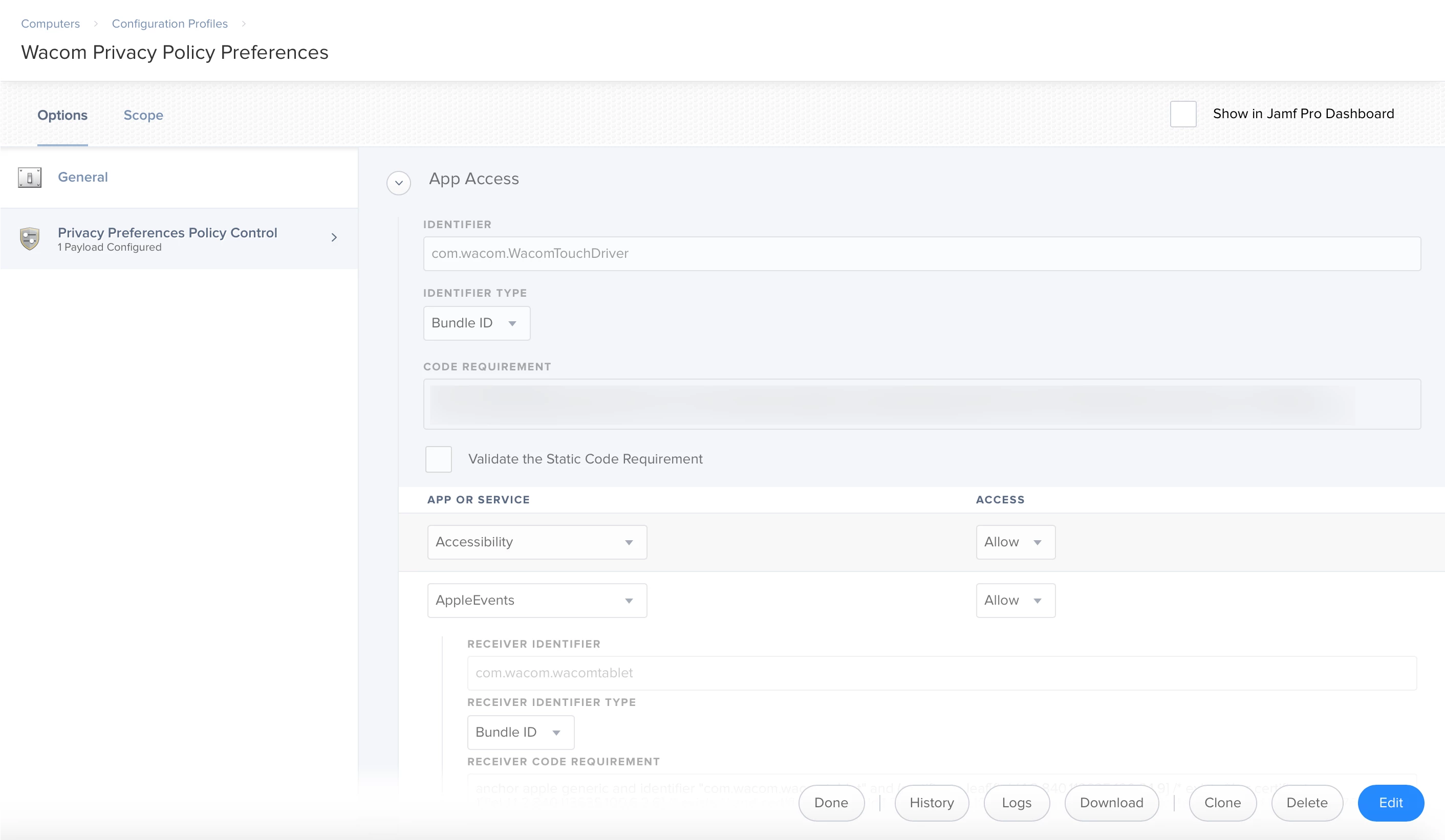Click the APP OR SERVICE column header

pyautogui.click(x=478, y=500)
